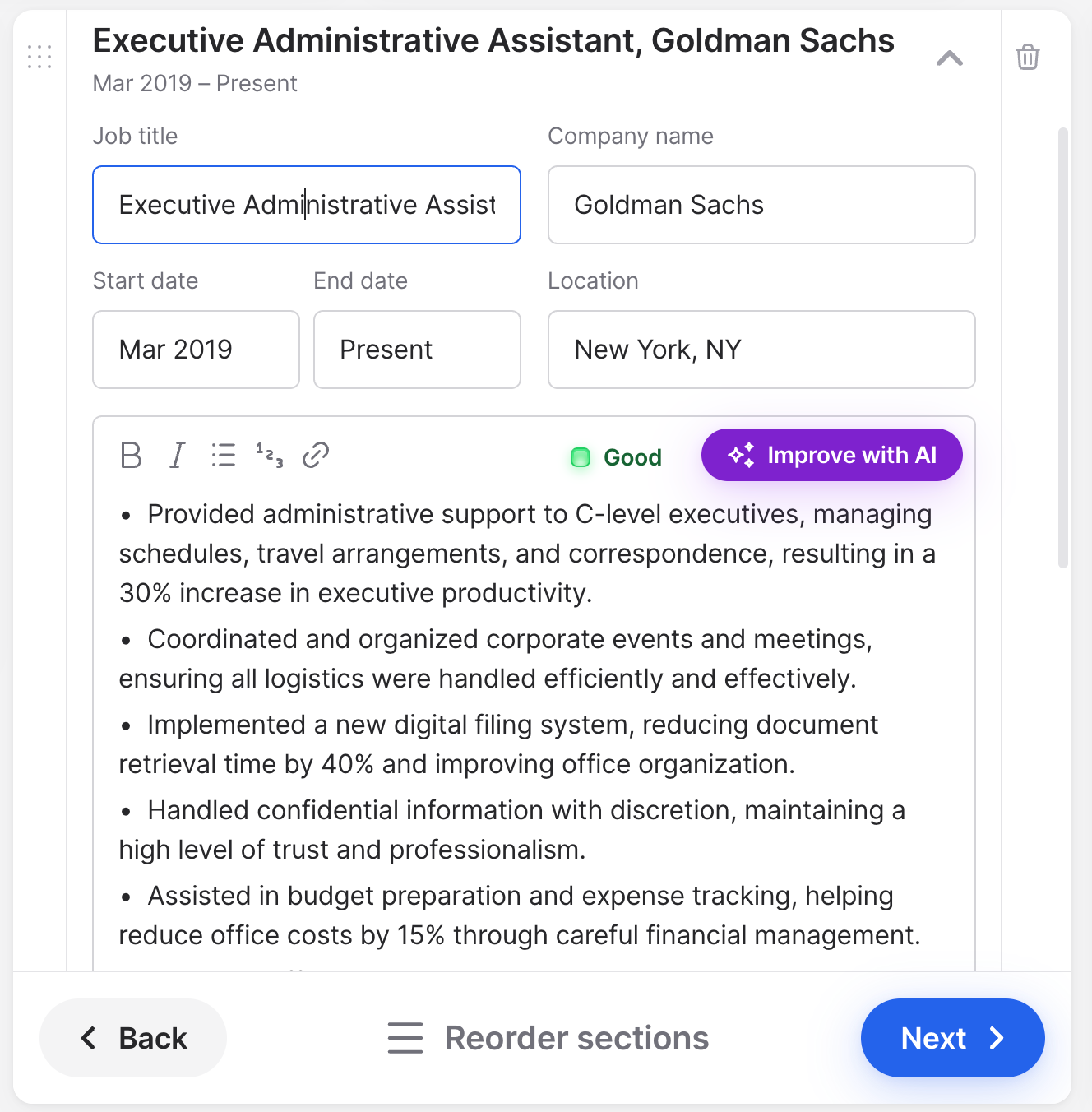The image size is (1092, 1112).
Task: Go Back to the previous step
Action: [x=133, y=1038]
